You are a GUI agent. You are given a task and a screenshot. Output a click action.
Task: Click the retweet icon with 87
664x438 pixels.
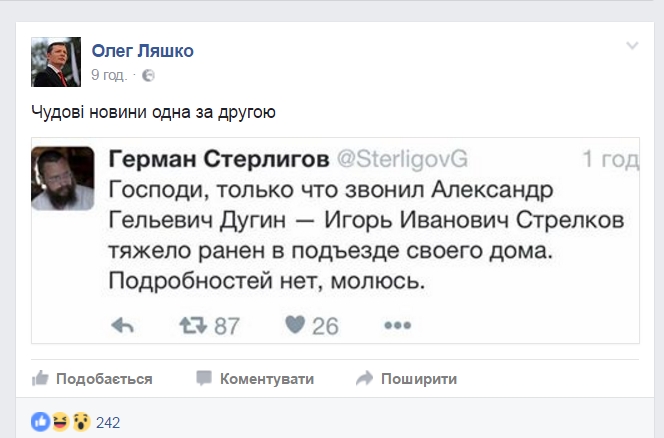[192, 325]
